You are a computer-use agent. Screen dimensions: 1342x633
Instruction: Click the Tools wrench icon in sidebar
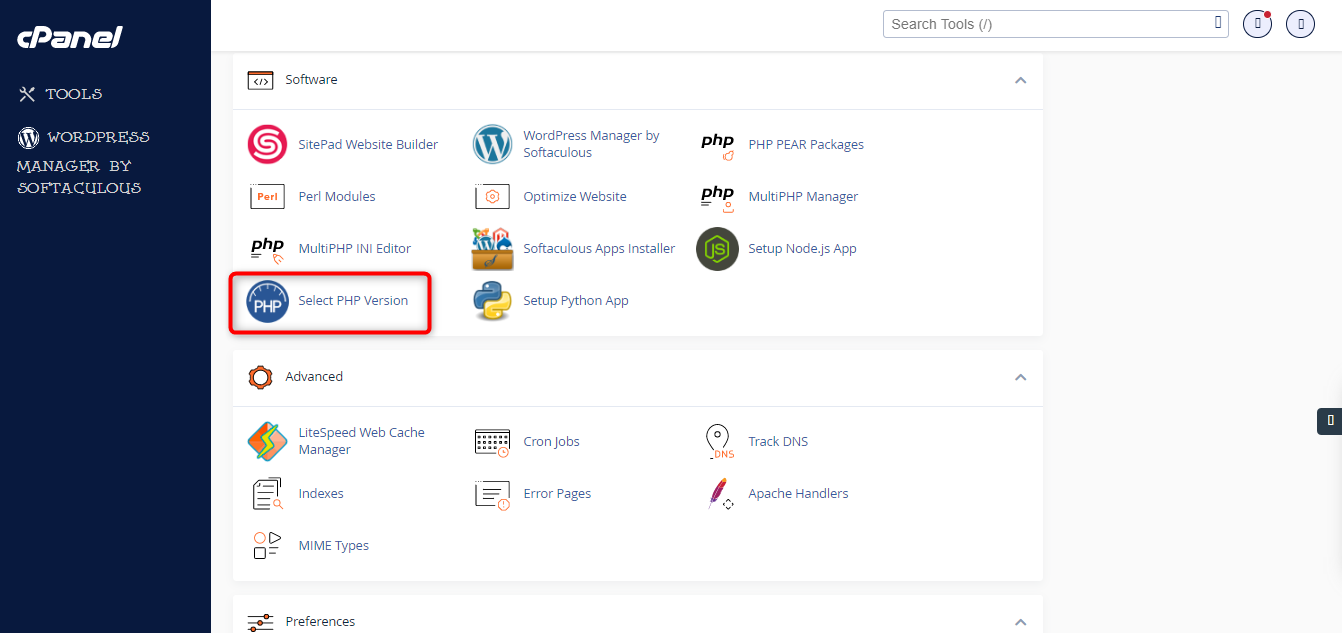point(27,94)
